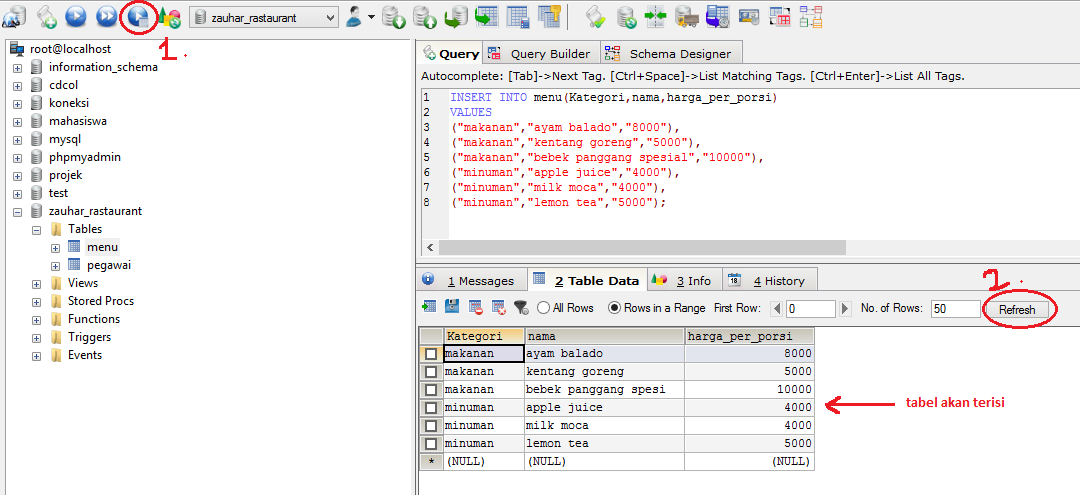This screenshot has height=495, width=1080.
Task: Click the No. of Rows input field
Action: point(955,309)
